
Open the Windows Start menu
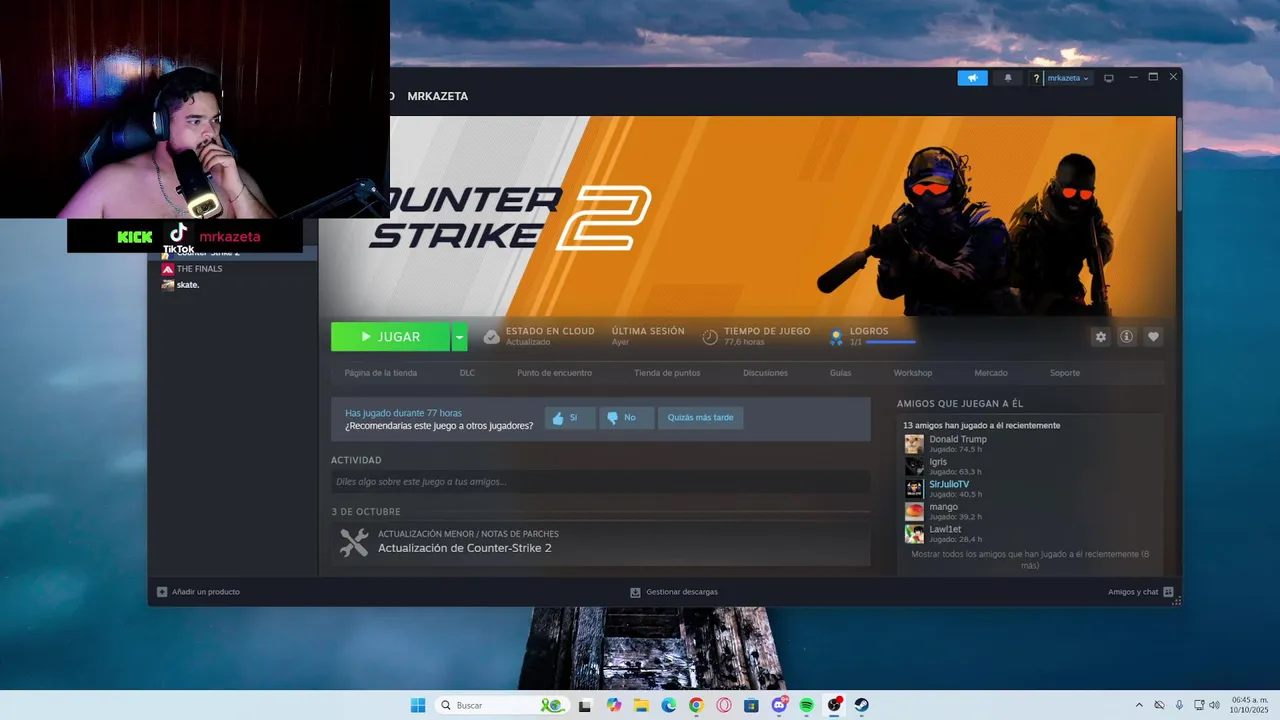(418, 705)
